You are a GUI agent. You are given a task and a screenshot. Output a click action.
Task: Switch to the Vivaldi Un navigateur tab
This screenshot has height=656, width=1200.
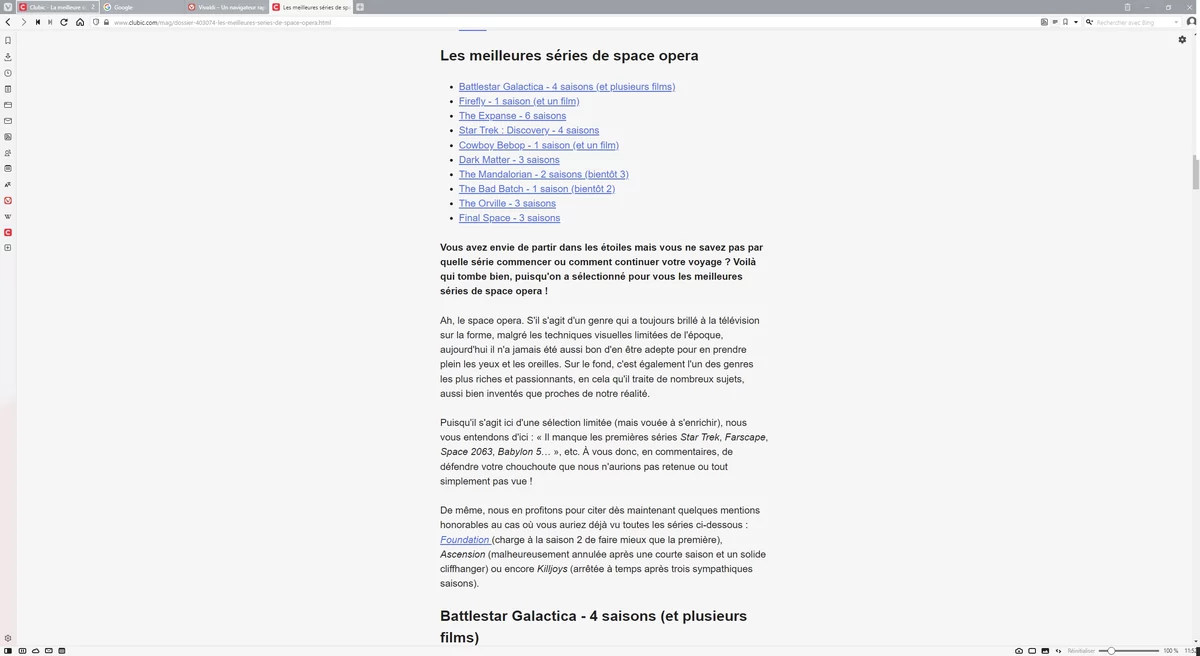tap(227, 7)
